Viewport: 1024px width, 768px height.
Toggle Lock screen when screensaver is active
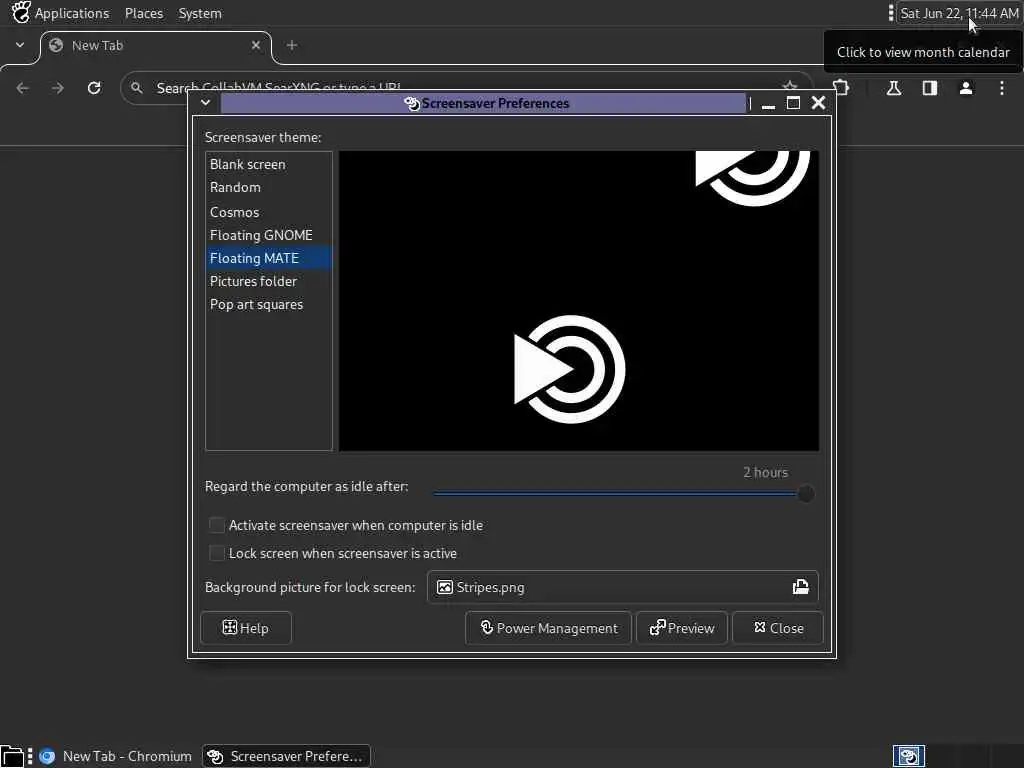[333, 553]
